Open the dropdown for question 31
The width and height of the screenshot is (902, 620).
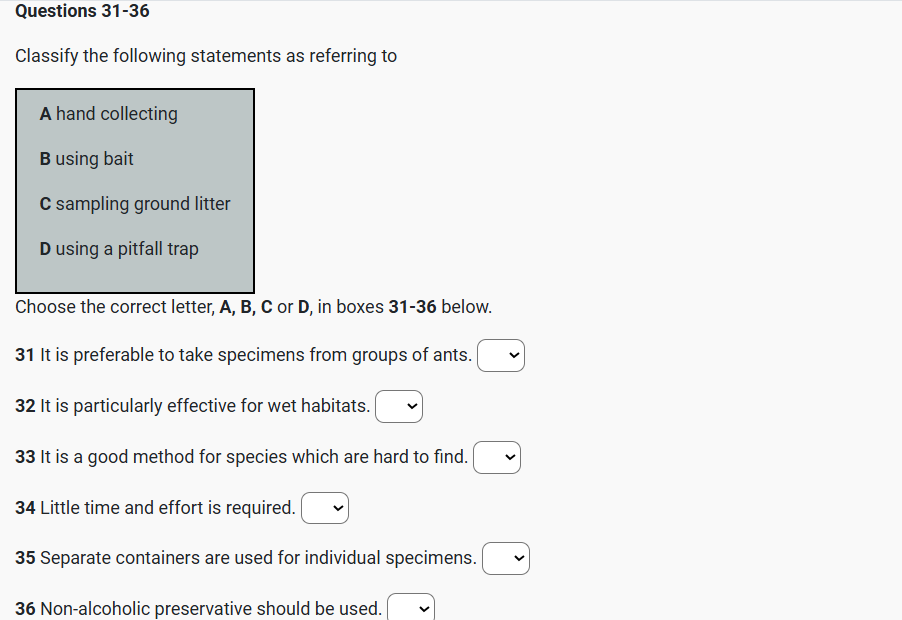(x=501, y=356)
